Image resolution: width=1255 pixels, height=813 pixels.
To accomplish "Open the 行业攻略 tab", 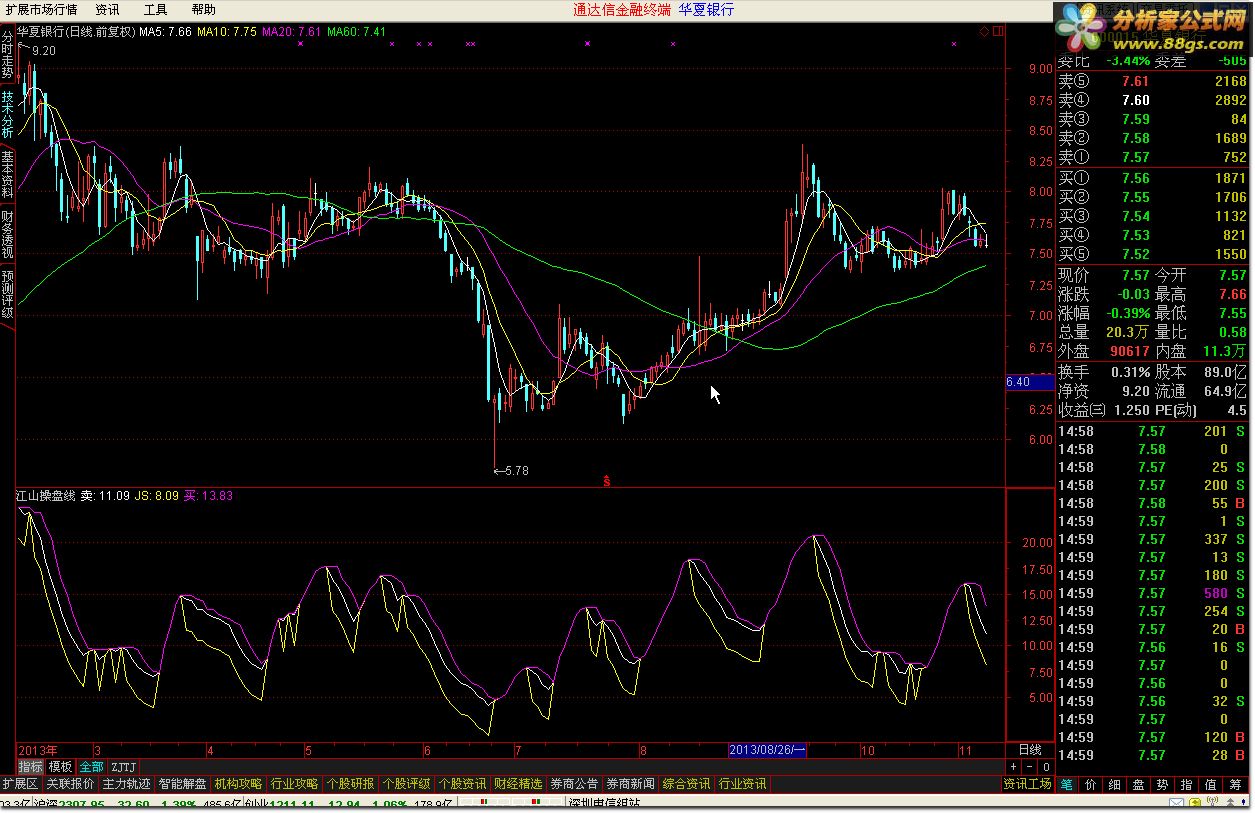I will pyautogui.click(x=294, y=784).
